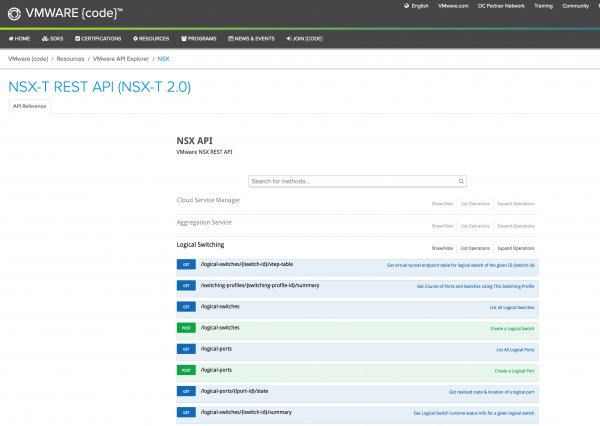Image resolution: width=600 pixels, height=426 pixels.
Task: Expand the Aggregation Service section
Action: coord(204,222)
